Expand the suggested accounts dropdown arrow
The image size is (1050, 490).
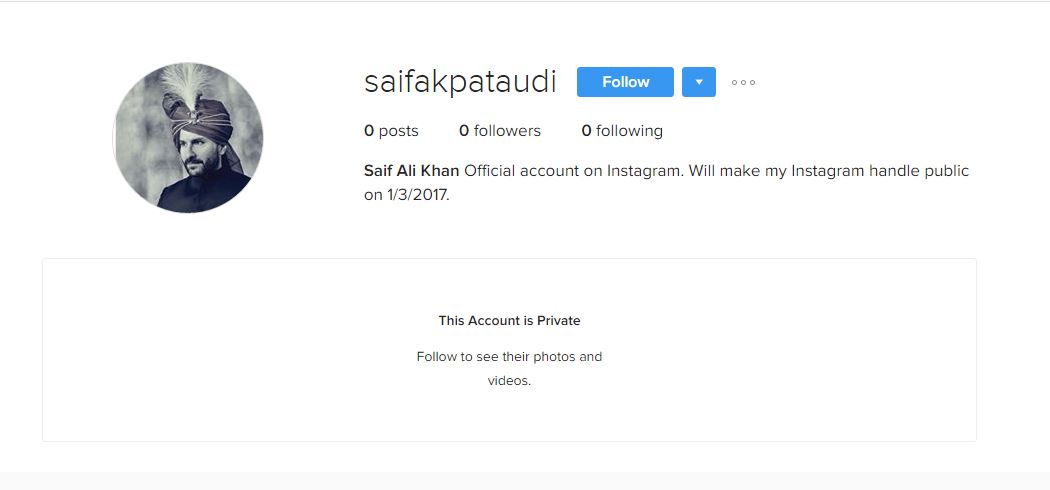coord(698,82)
